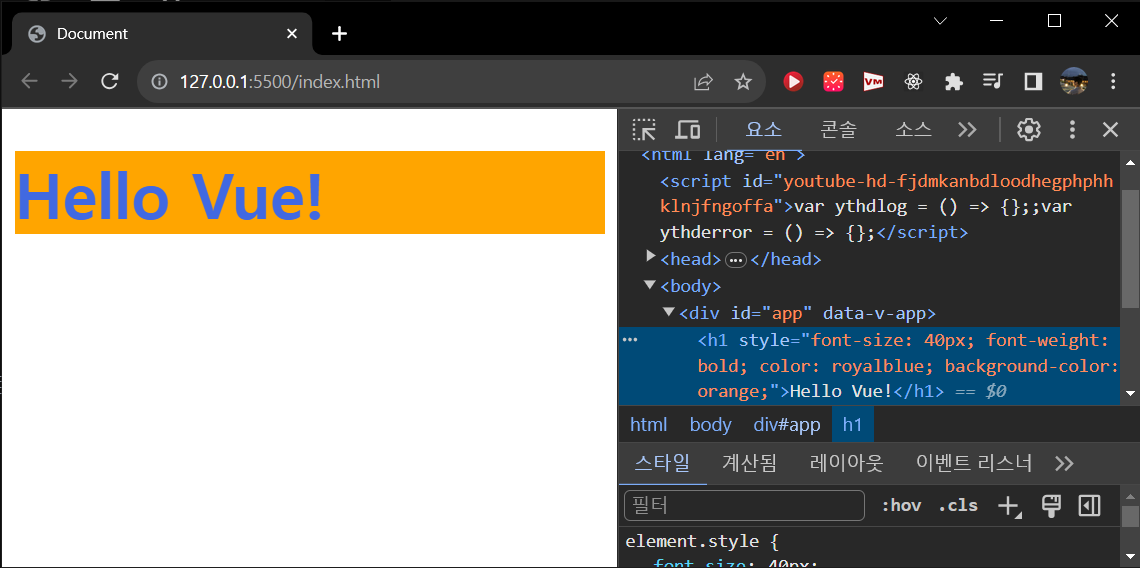Open the 레이아웃 tab
Screen dimensions: 1140x568
[x=846, y=463]
